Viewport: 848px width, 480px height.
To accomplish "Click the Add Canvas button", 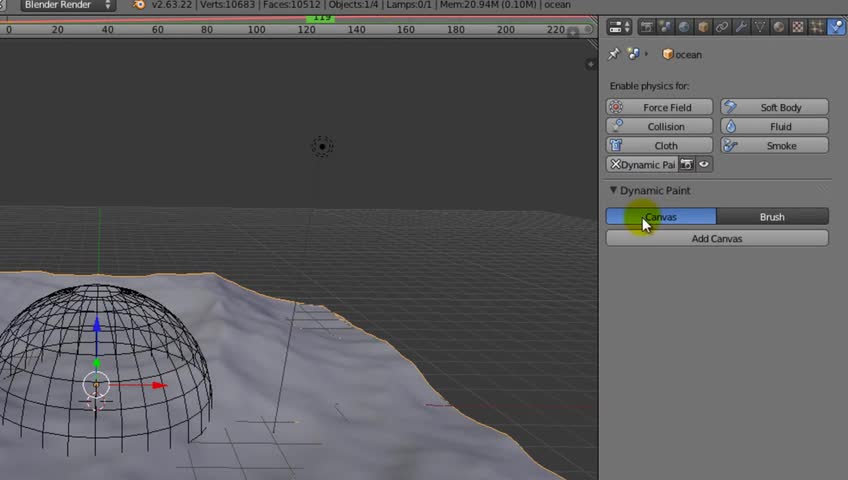I will (717, 238).
